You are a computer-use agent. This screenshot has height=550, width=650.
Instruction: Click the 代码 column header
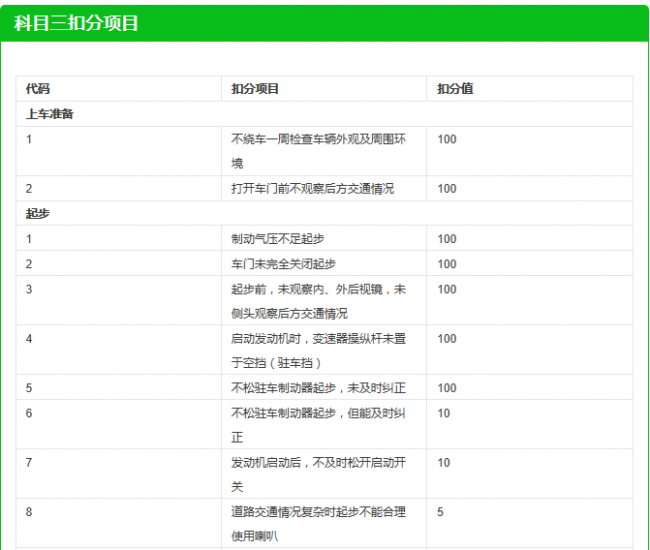click(38, 89)
